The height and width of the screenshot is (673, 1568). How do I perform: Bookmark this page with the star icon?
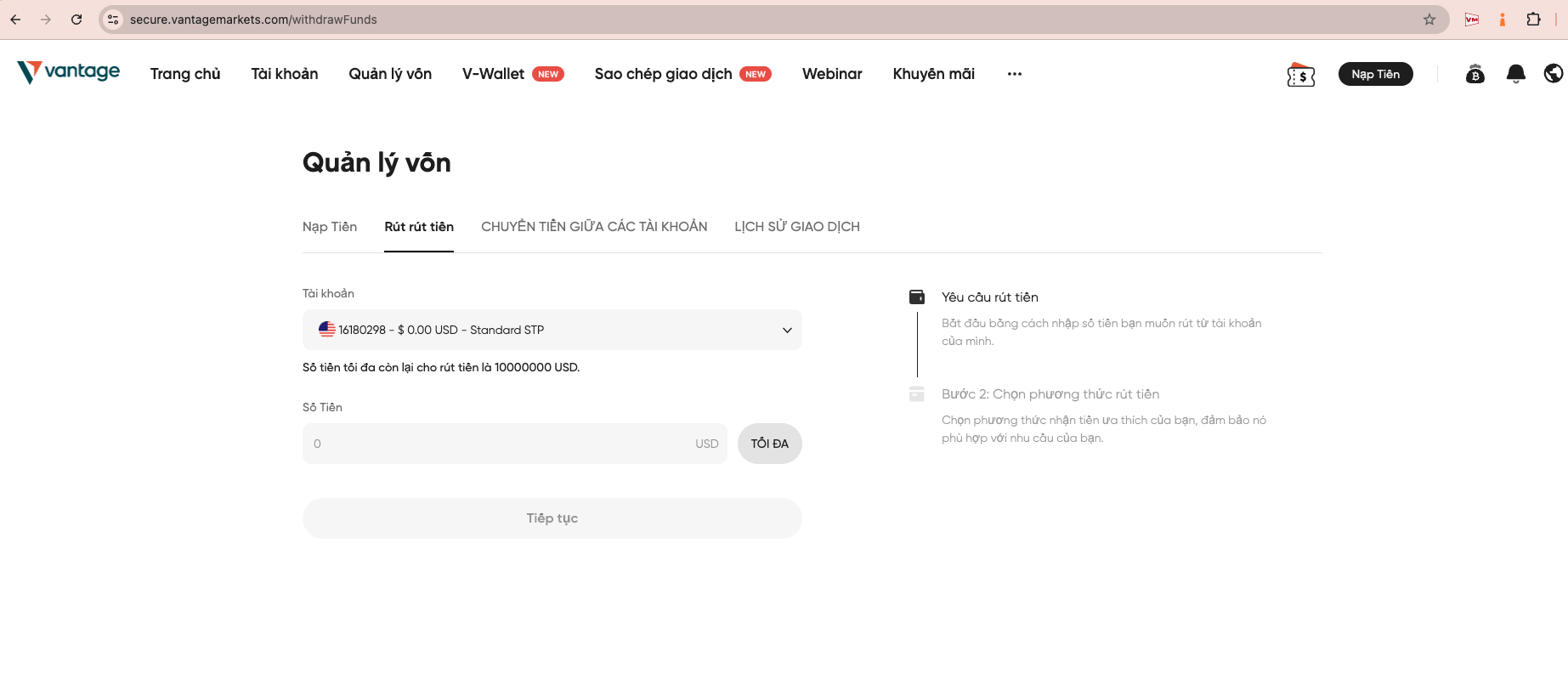click(1429, 20)
